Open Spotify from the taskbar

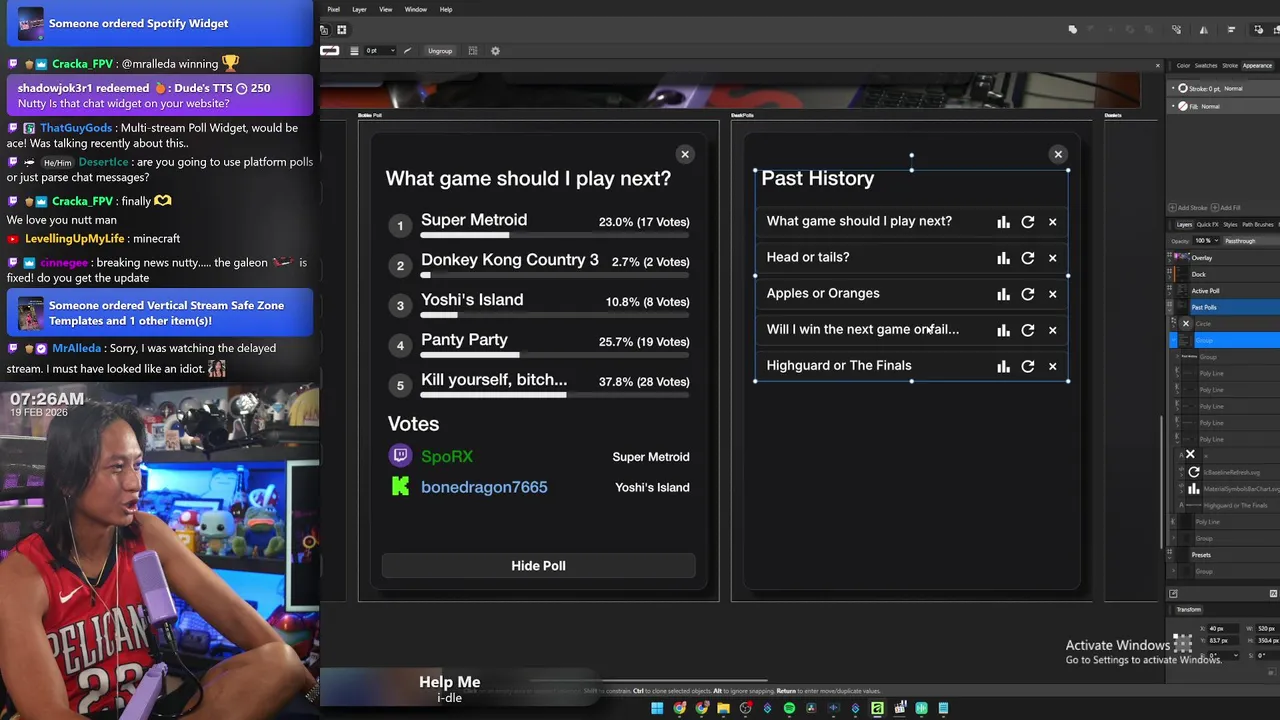coord(789,708)
